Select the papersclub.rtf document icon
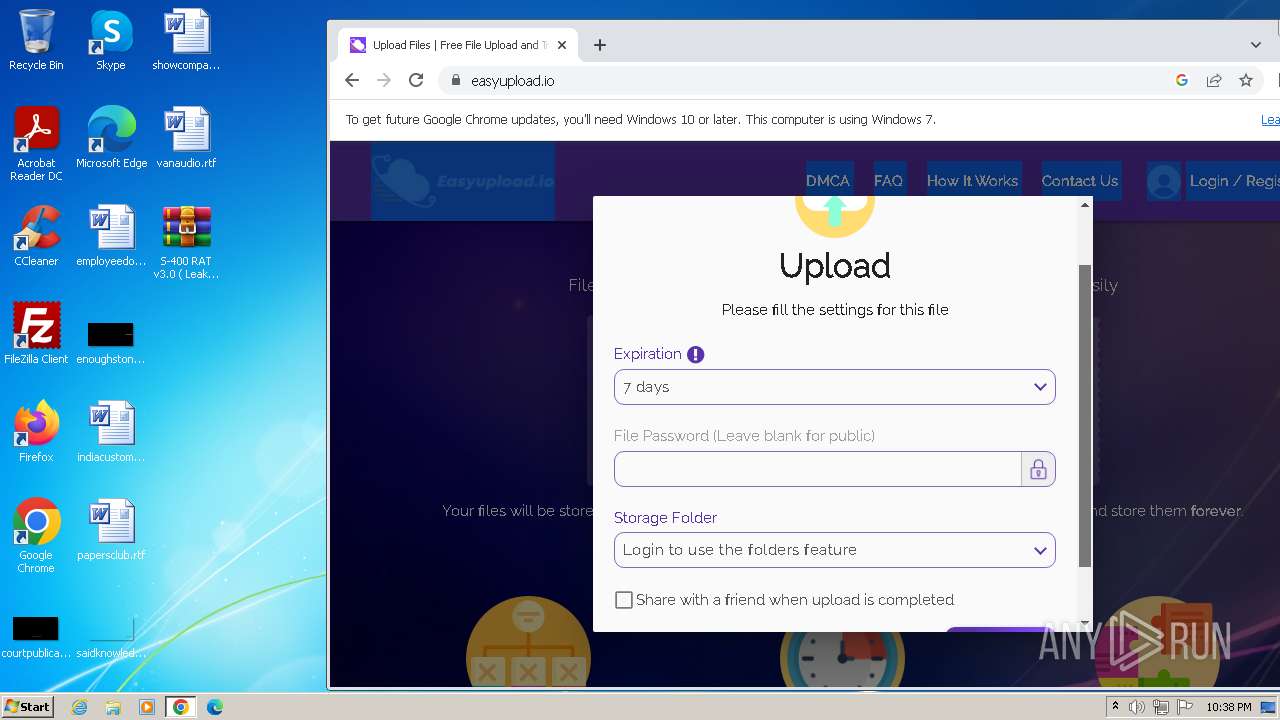The height and width of the screenshot is (720, 1280). click(x=111, y=530)
